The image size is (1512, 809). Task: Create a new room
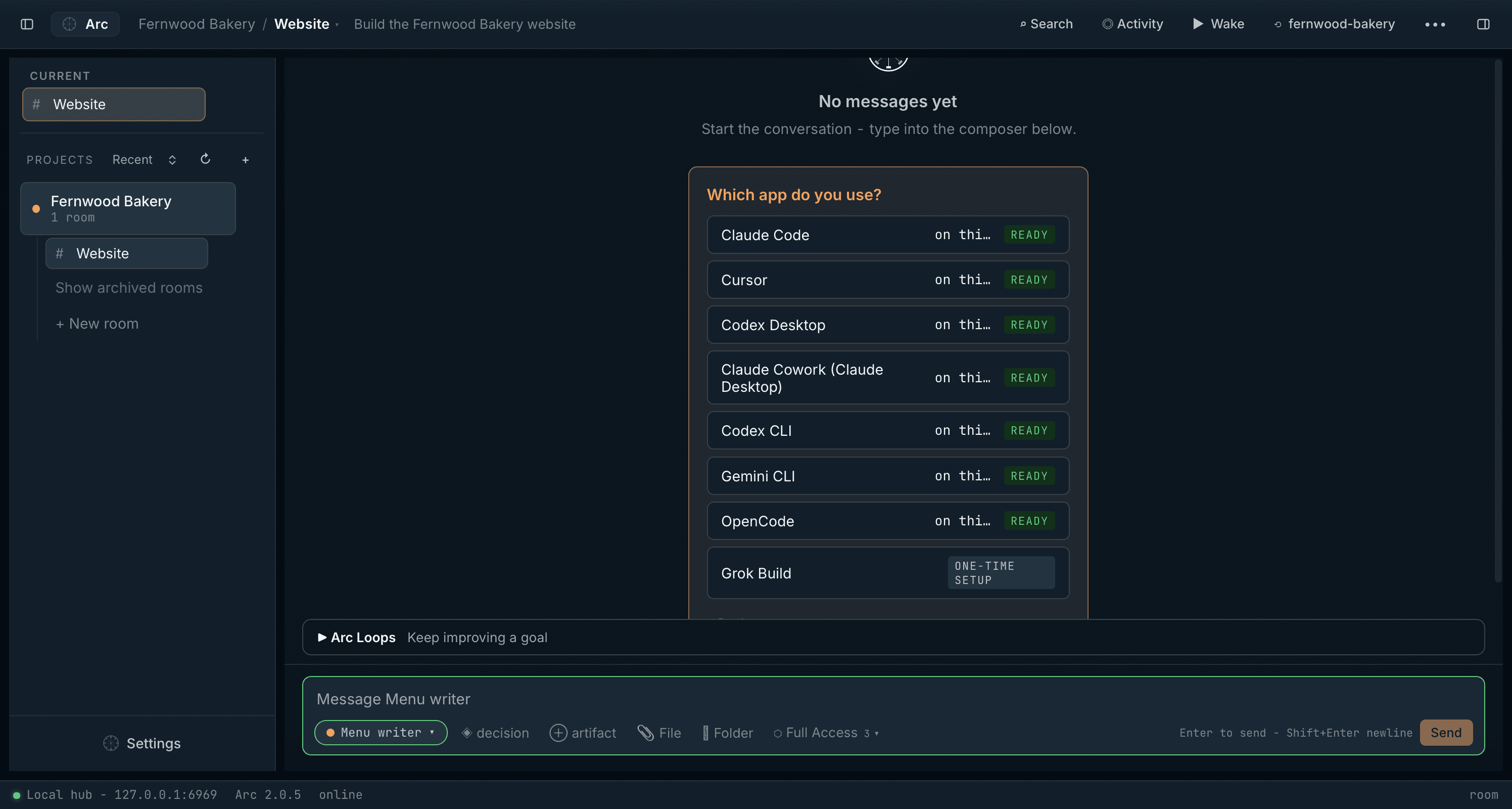point(97,324)
